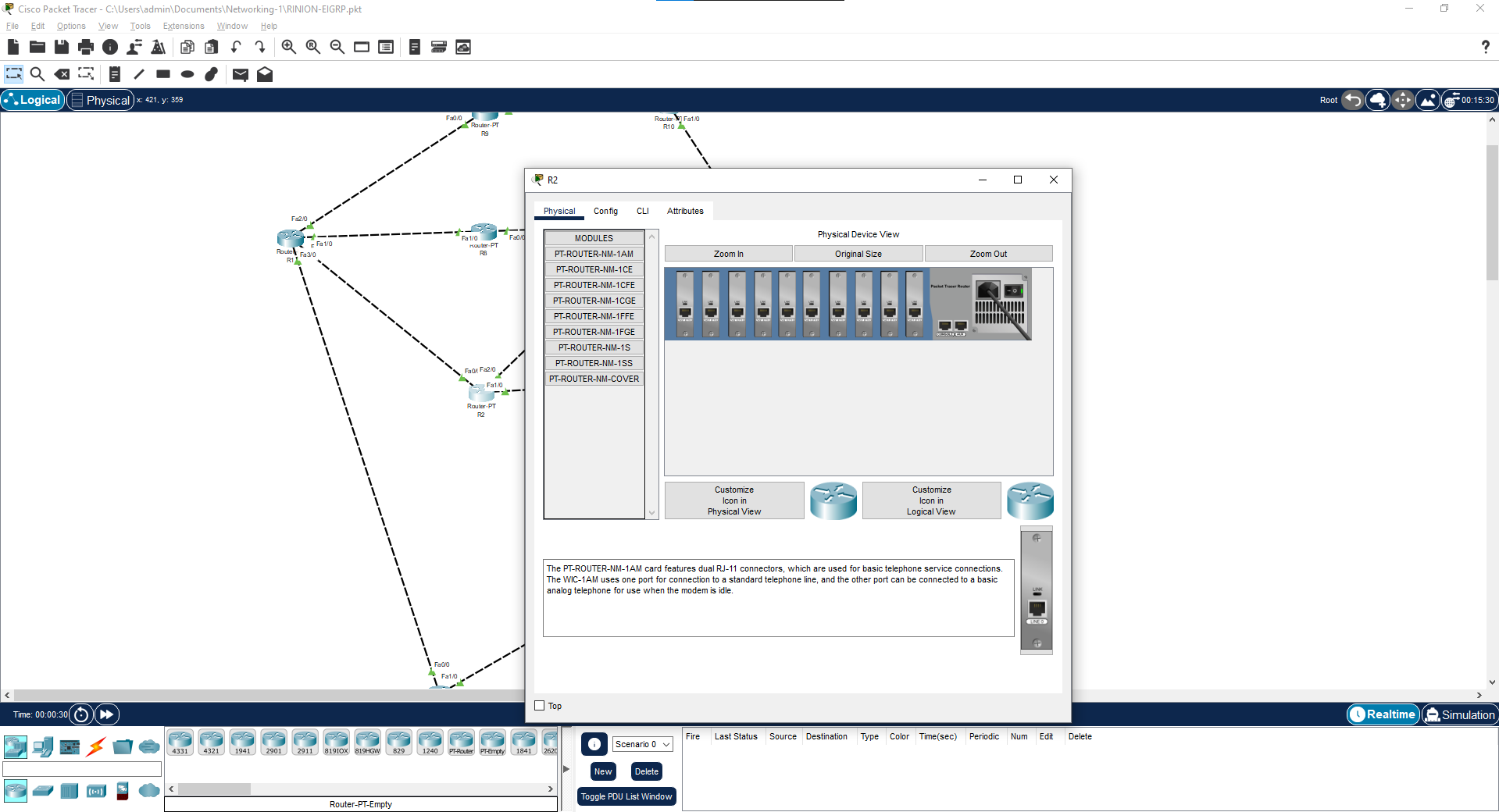Screen dimensions: 1499x812
Task: Select the PT-ROUTER-NM-1FGE module
Action: tap(594, 332)
